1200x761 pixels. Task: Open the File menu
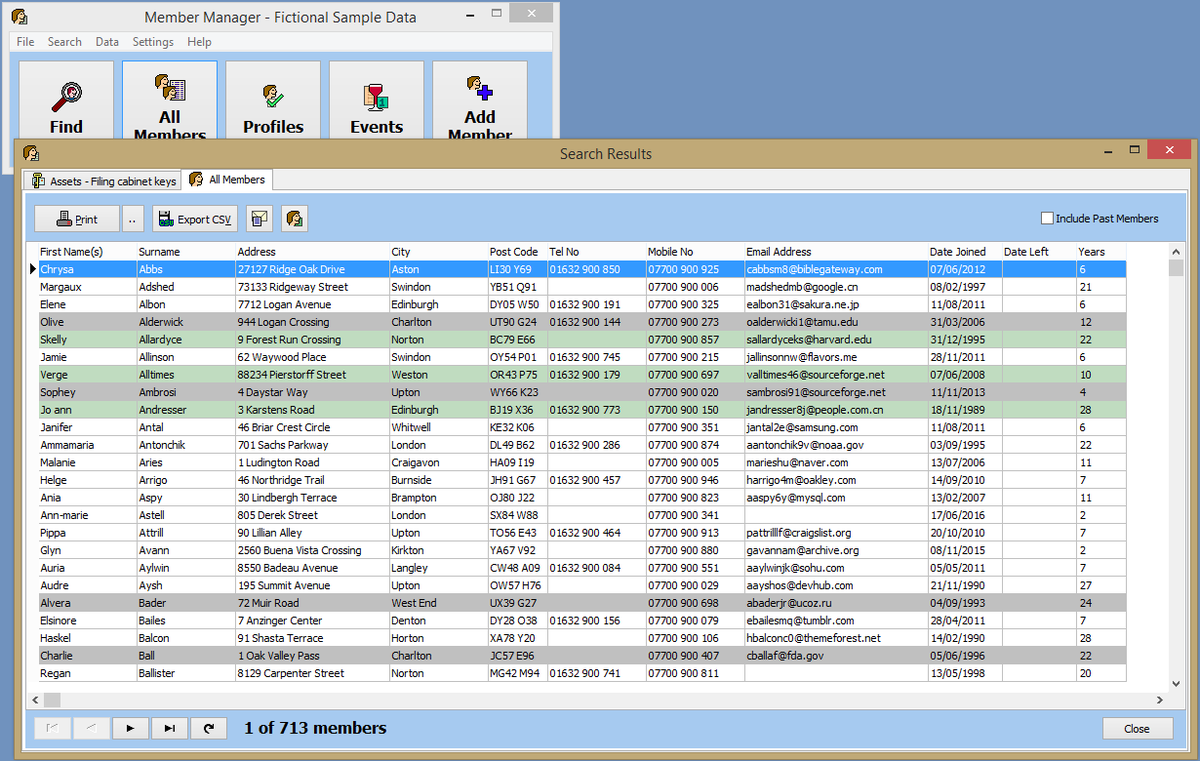25,42
